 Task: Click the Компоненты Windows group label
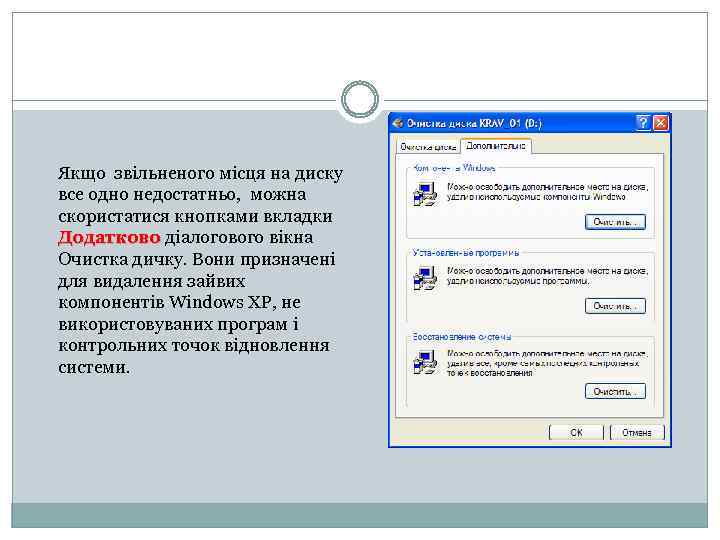click(454, 168)
